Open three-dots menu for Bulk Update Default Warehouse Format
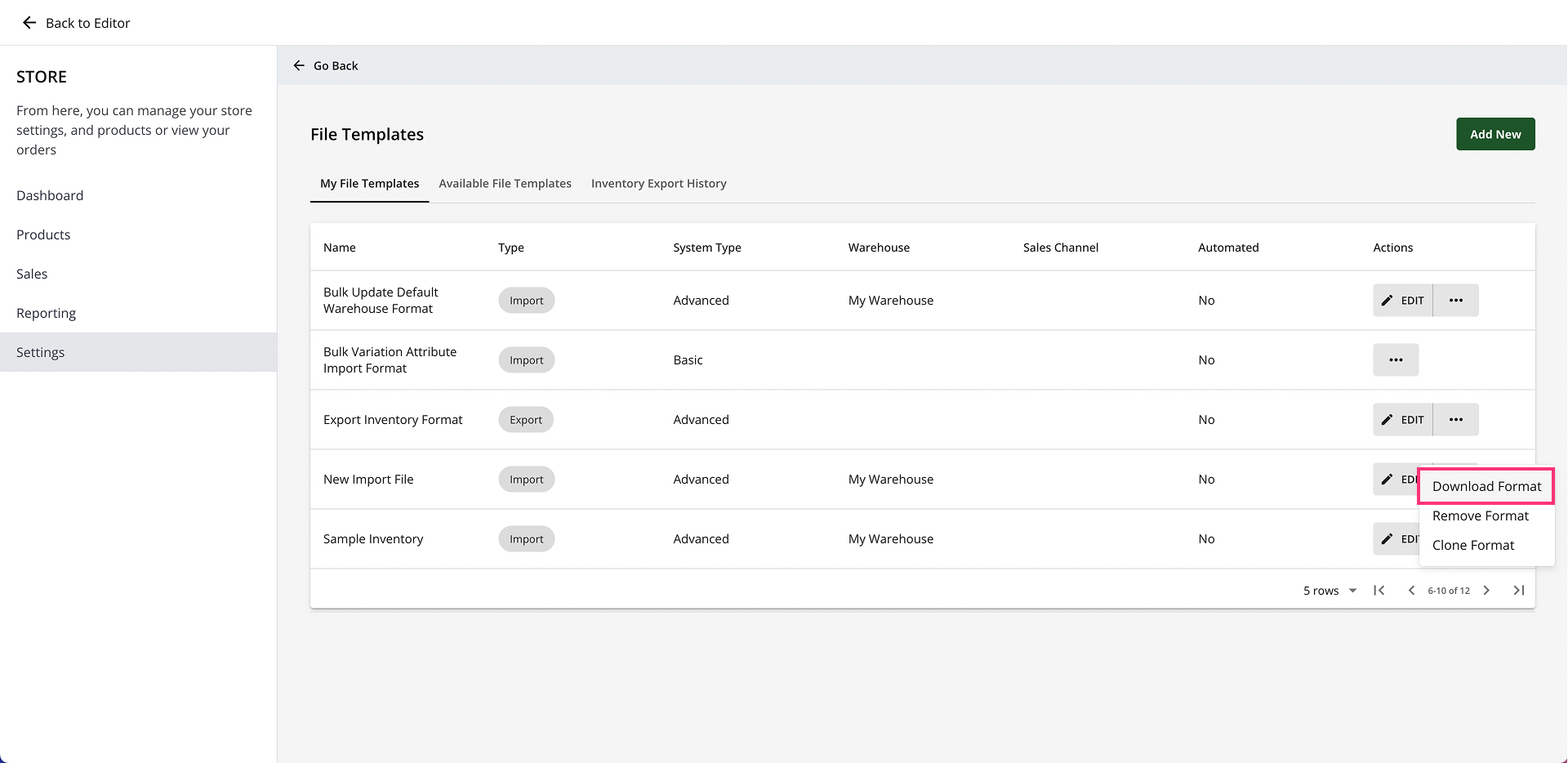Screen dimensions: 1568x763 tap(1455, 301)
